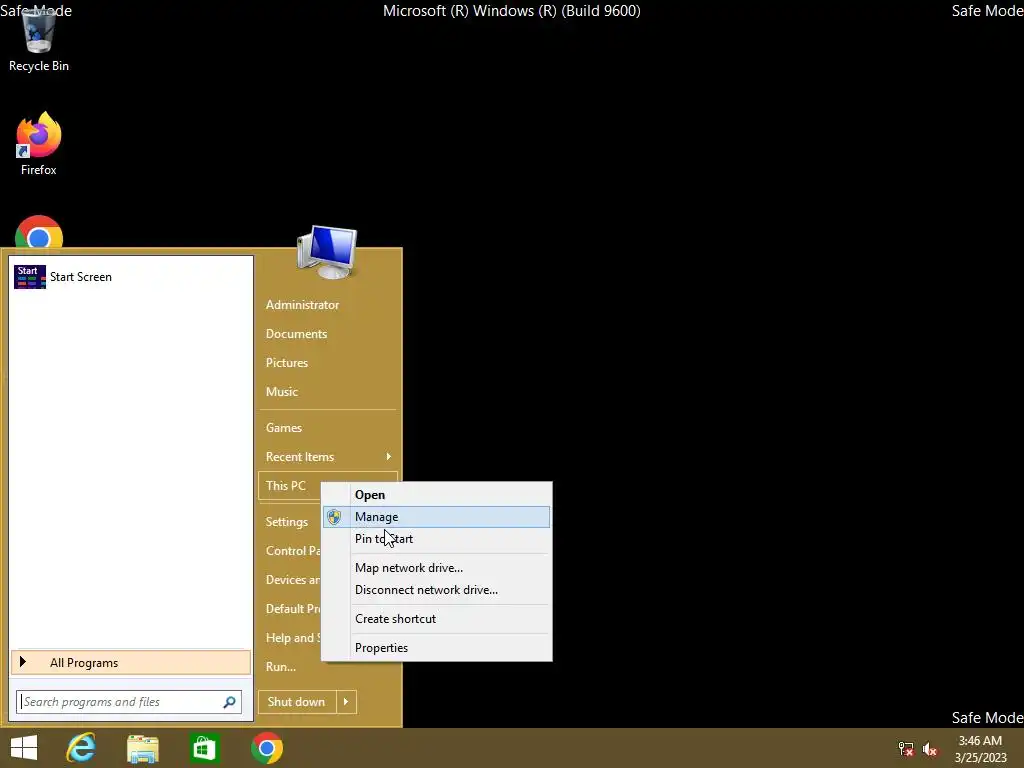Choose Pin to Start
The height and width of the screenshot is (768, 1024).
click(437, 539)
